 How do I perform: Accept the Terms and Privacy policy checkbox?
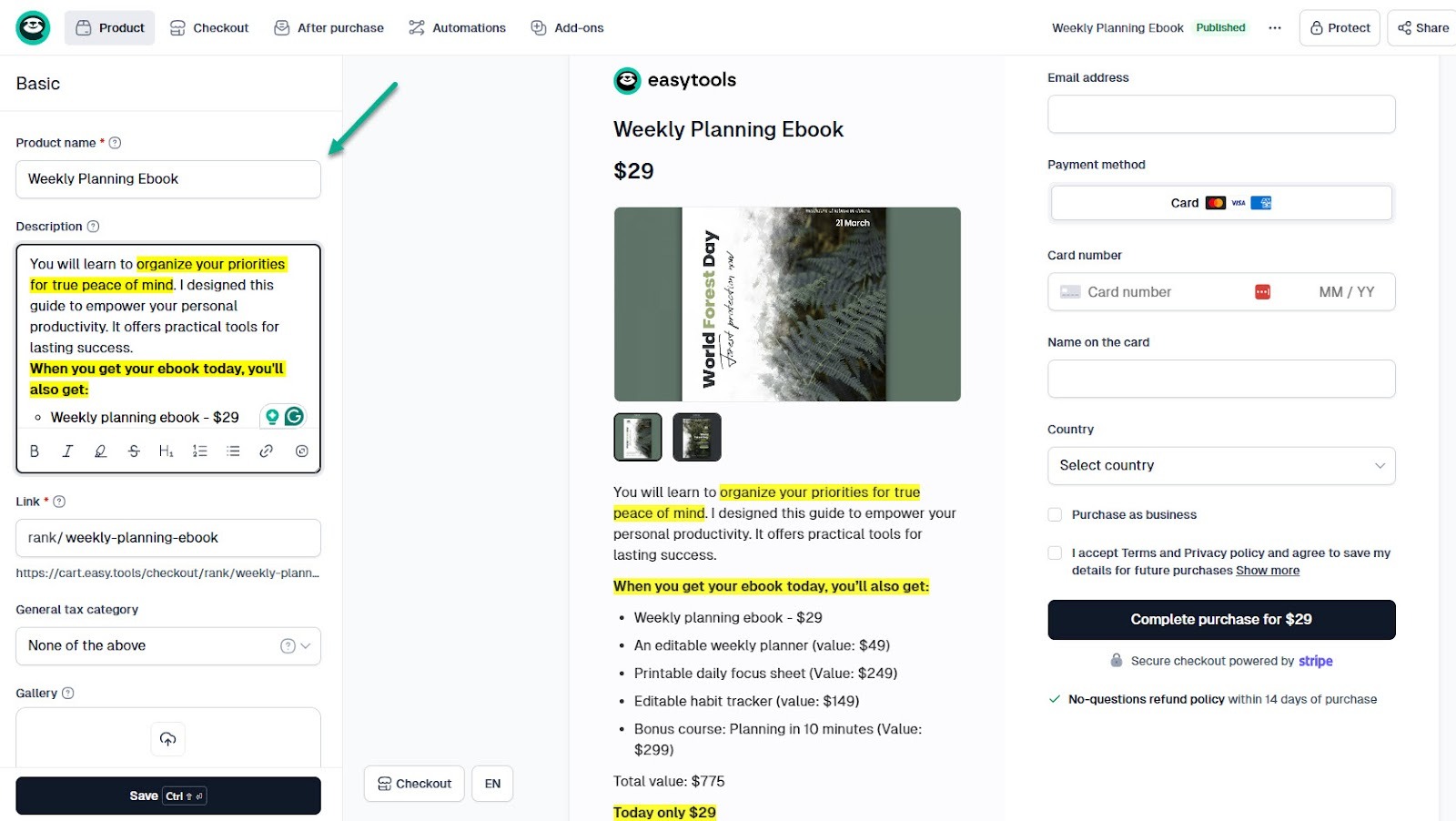[x=1055, y=552]
